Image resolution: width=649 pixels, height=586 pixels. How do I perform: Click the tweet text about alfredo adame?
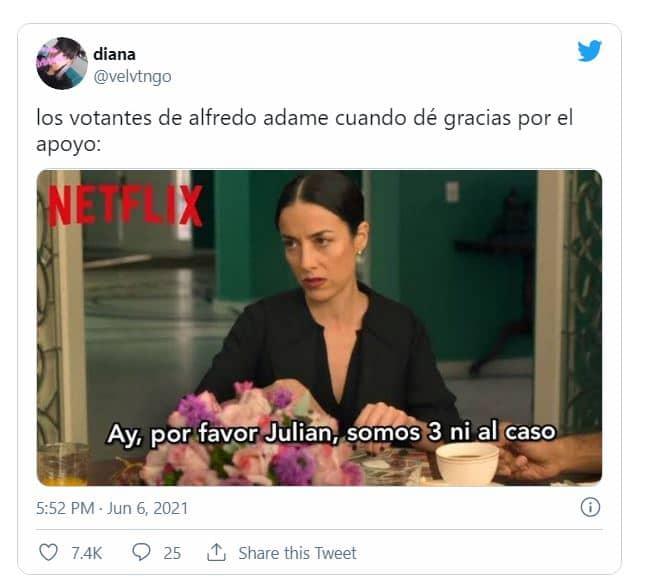[x=304, y=131]
